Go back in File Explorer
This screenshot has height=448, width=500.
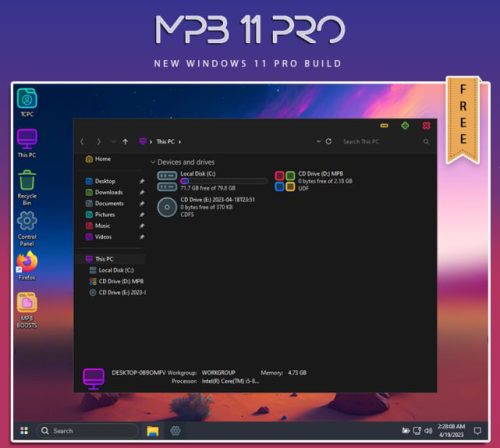82,142
